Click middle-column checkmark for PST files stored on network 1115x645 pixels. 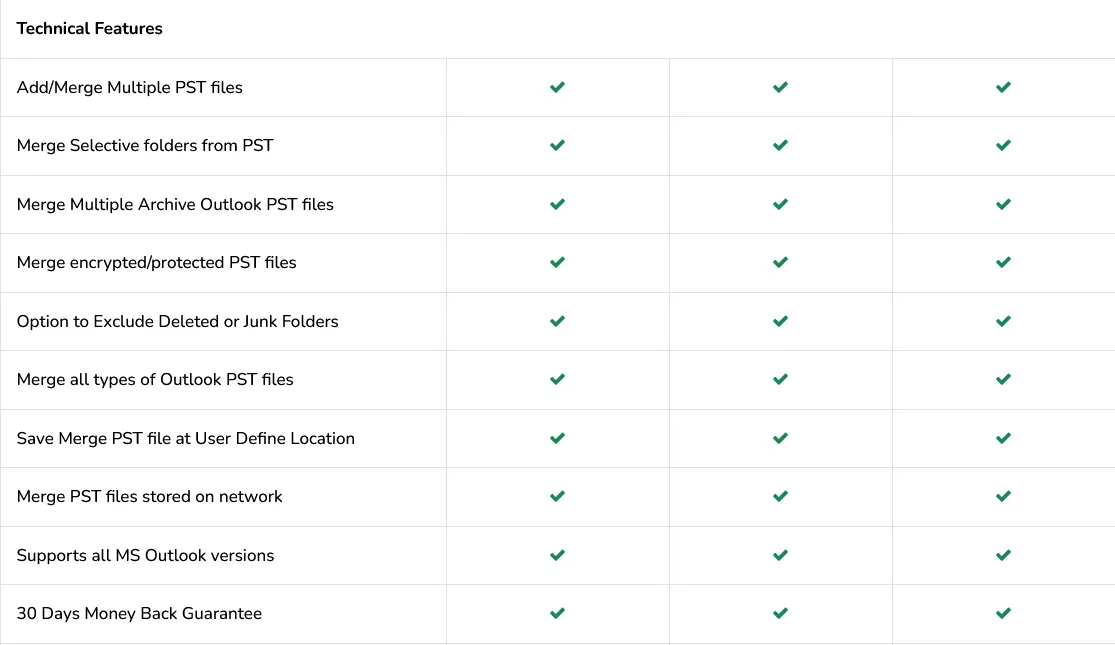coord(781,497)
